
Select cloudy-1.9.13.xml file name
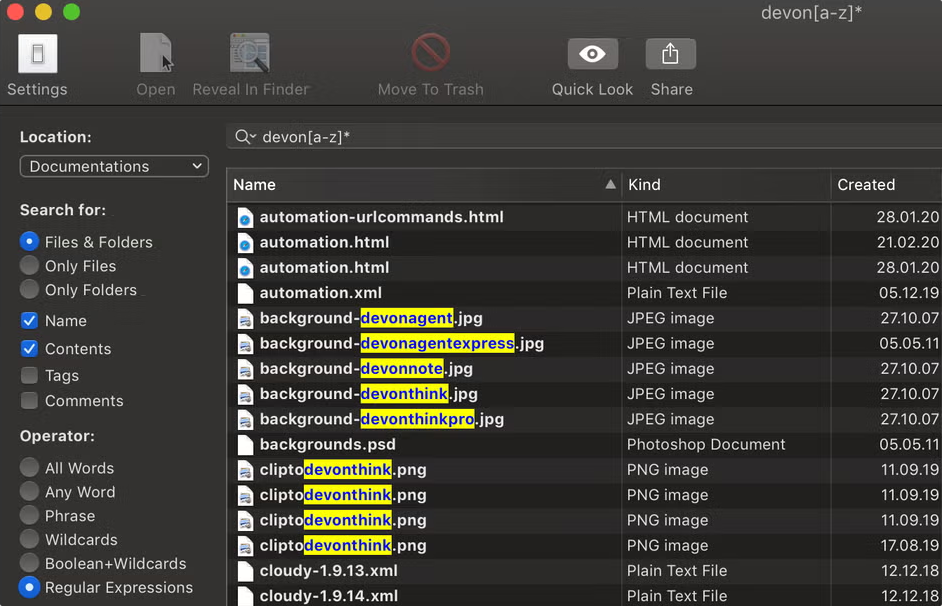click(x=329, y=571)
